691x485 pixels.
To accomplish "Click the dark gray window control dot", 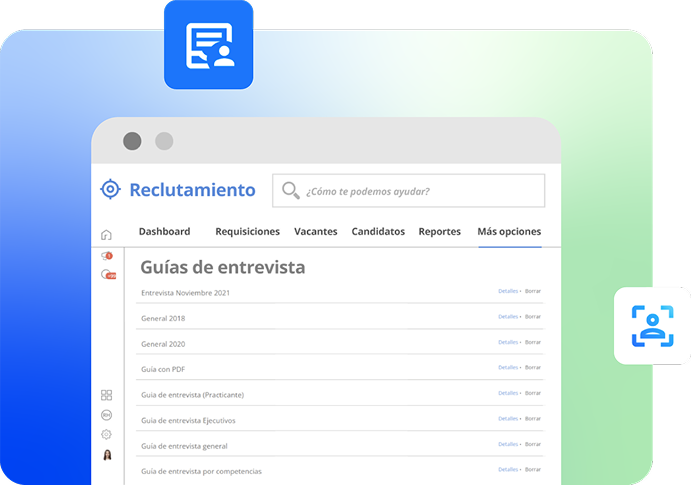I will [132, 141].
